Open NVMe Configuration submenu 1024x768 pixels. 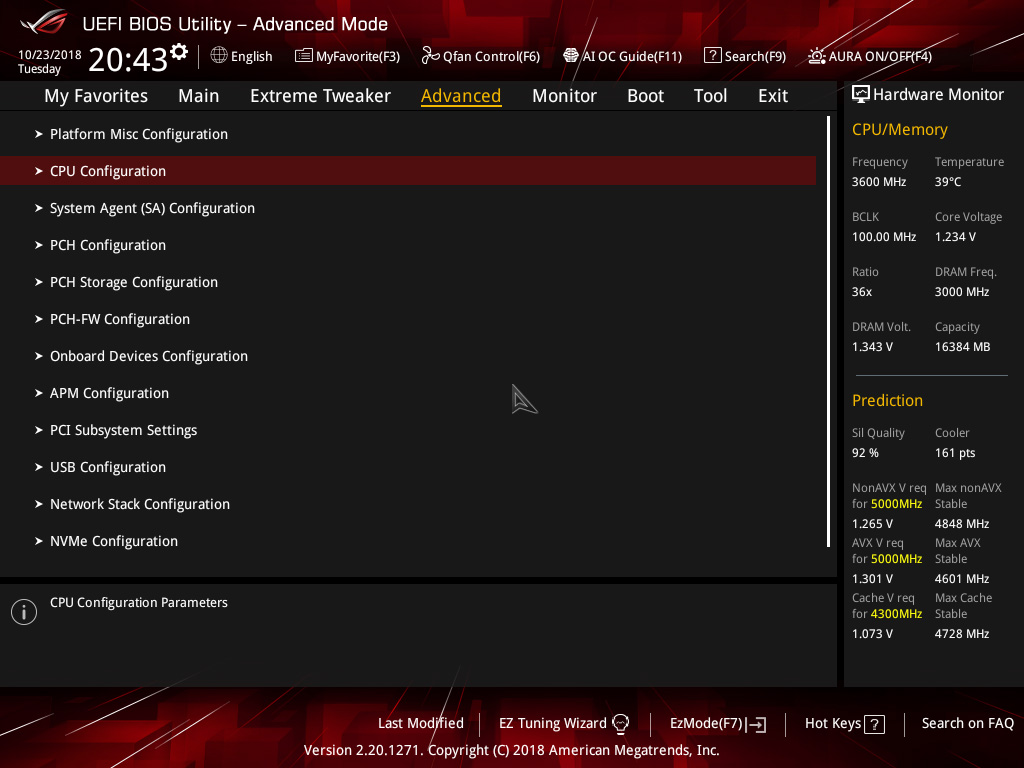[408, 541]
